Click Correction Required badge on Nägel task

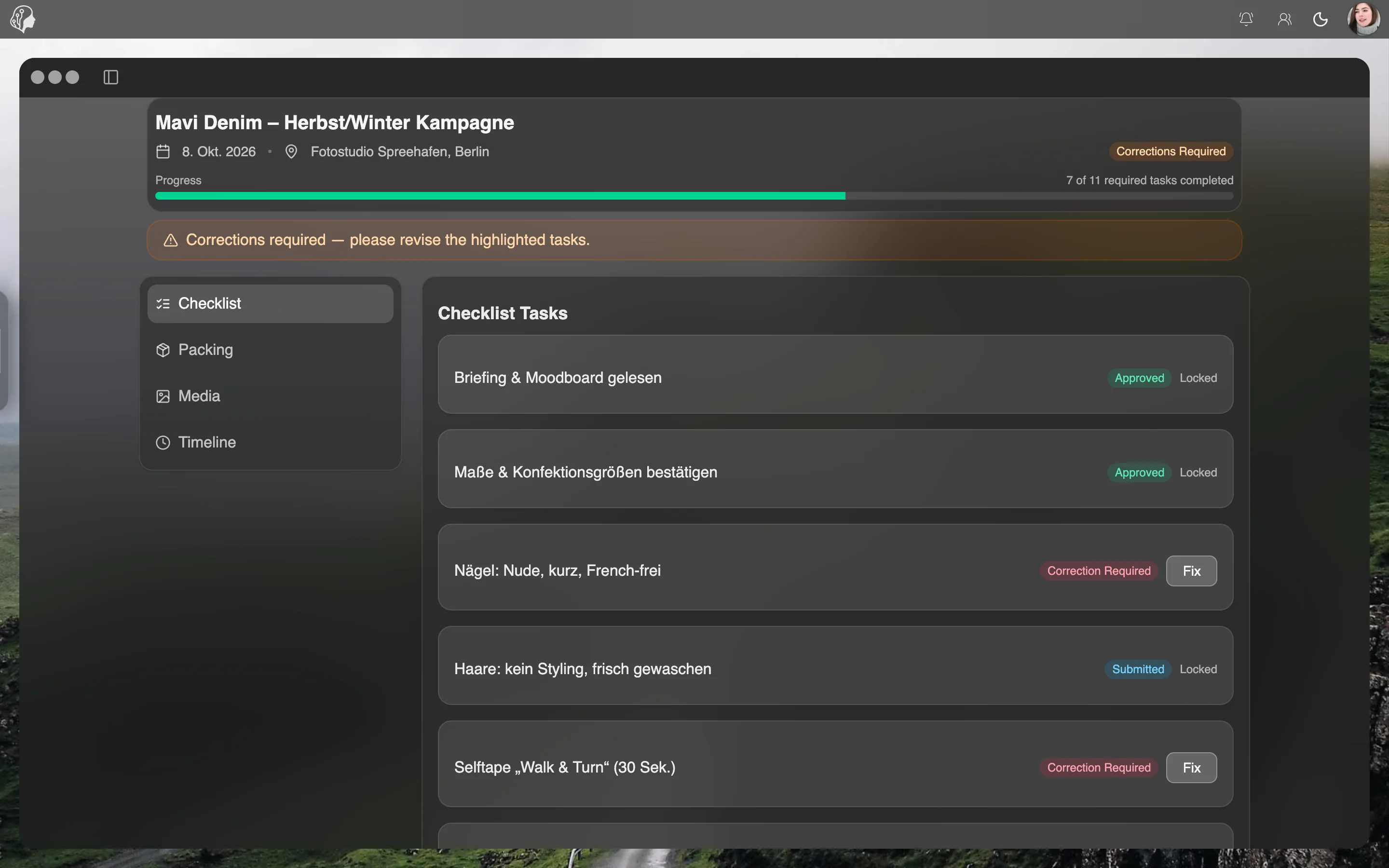(x=1099, y=570)
